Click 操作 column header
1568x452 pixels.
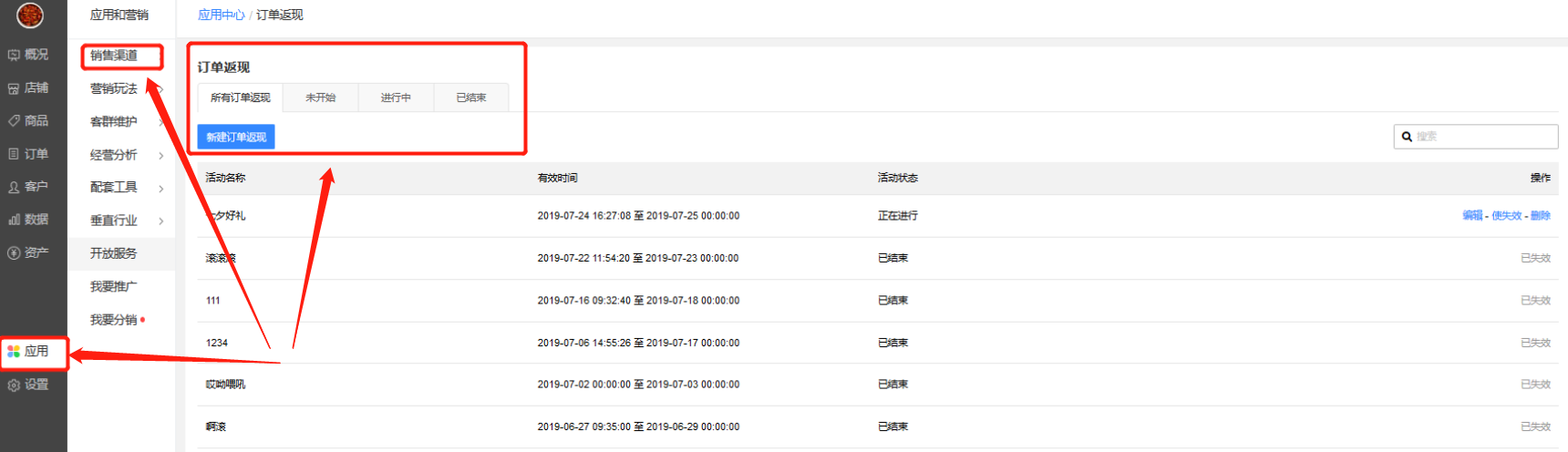point(1541,178)
